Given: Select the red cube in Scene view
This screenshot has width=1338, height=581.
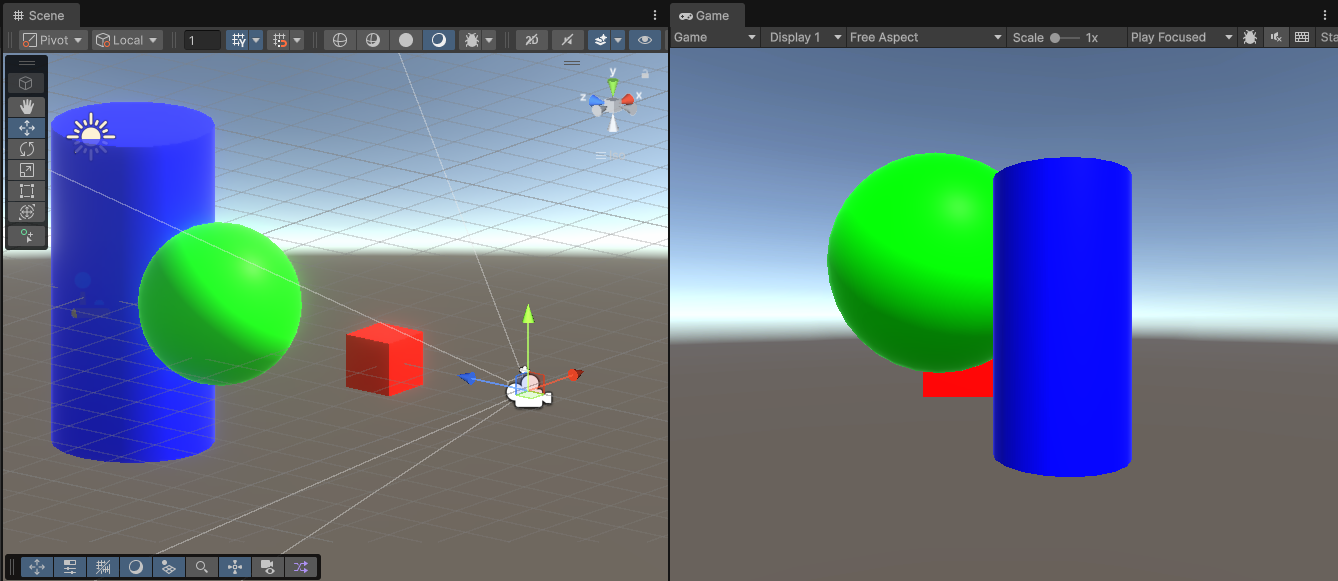Looking at the screenshot, I should click(x=384, y=359).
